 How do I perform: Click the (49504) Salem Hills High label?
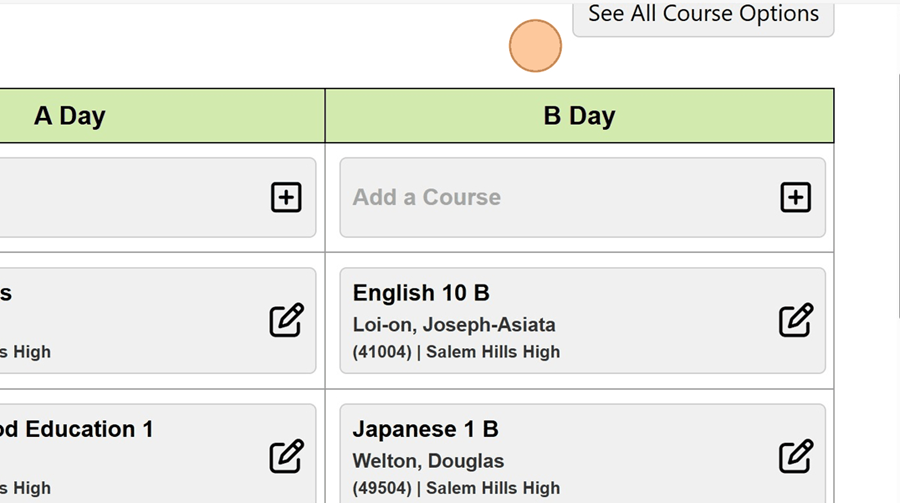456,488
